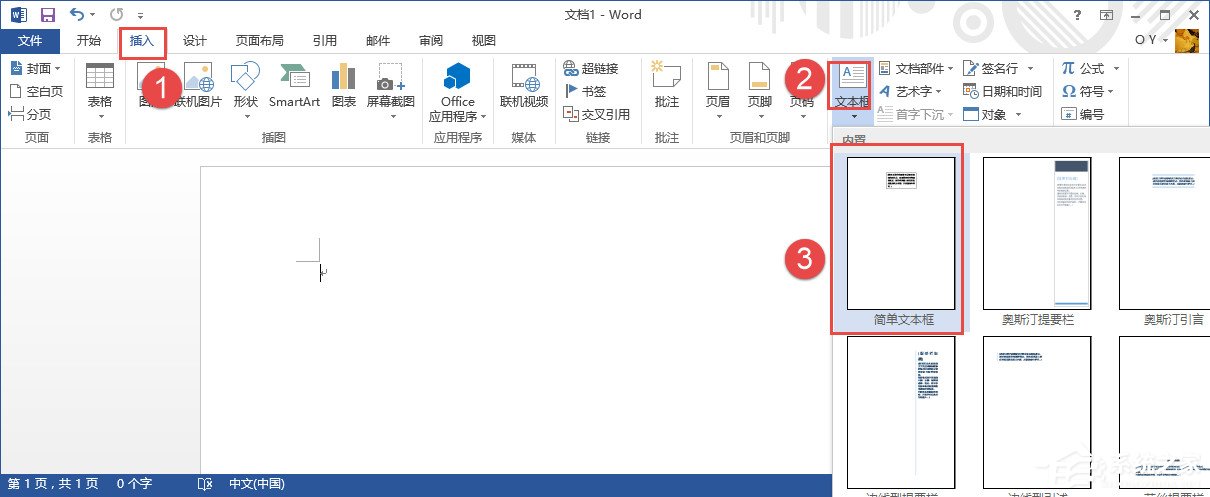Screen dimensions: 1210x497
Task: Click the SmartArt icon in ribbon
Action: click(294, 78)
